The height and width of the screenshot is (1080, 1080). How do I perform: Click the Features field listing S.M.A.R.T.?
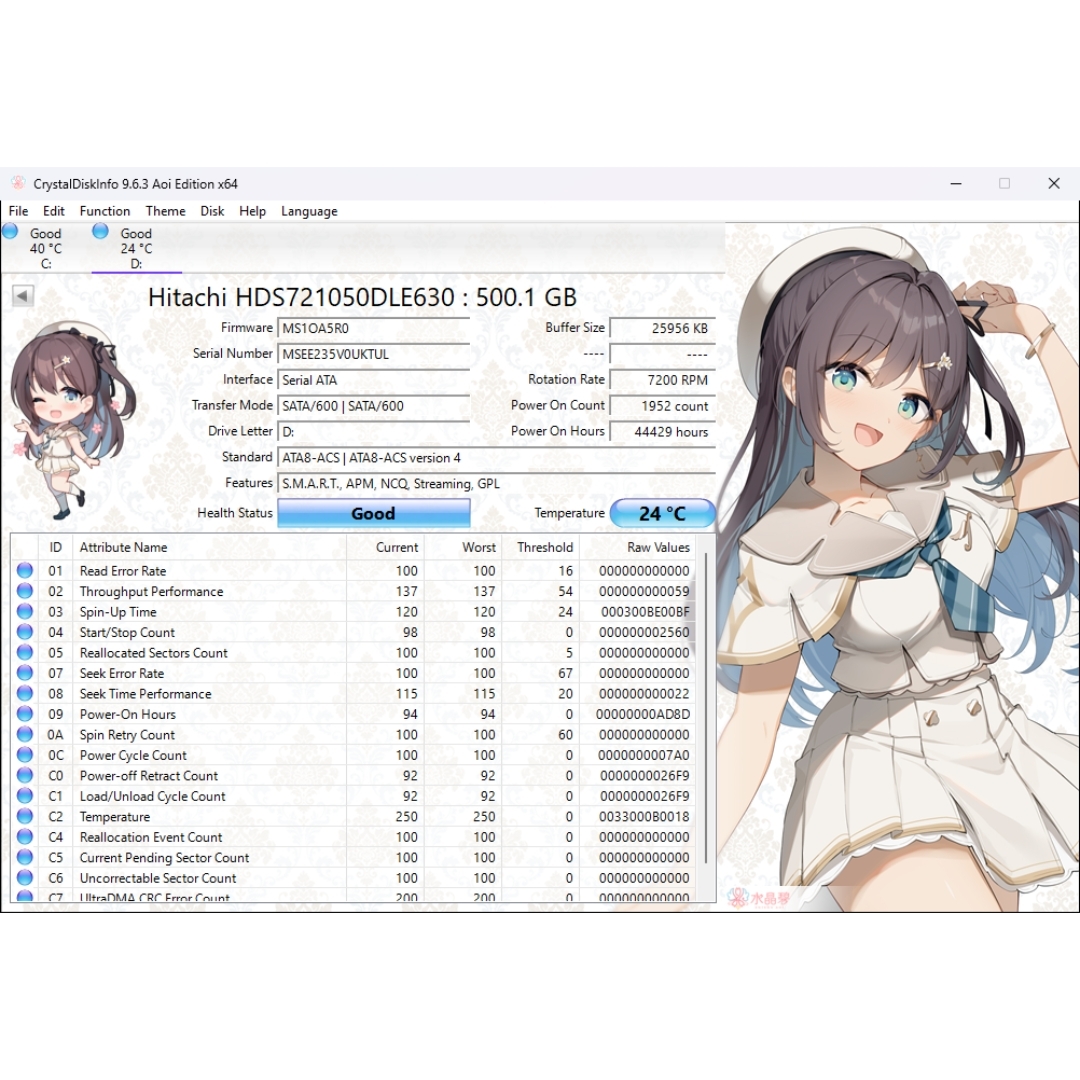(x=496, y=484)
